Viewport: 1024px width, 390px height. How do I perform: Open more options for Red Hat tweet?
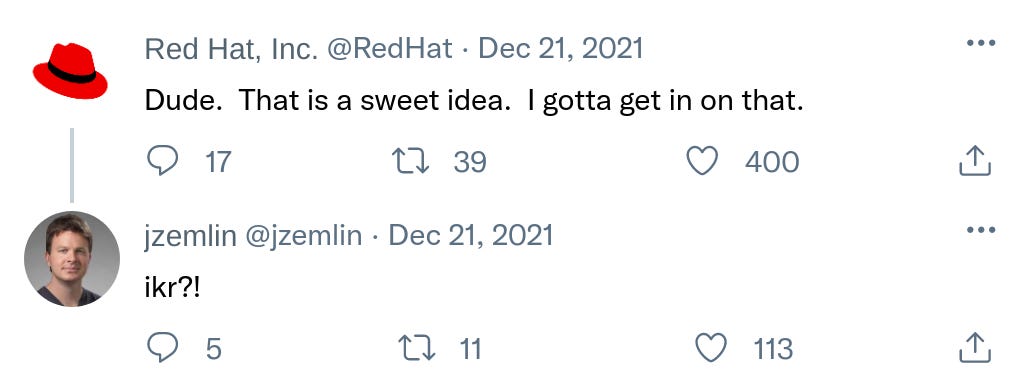(980, 43)
